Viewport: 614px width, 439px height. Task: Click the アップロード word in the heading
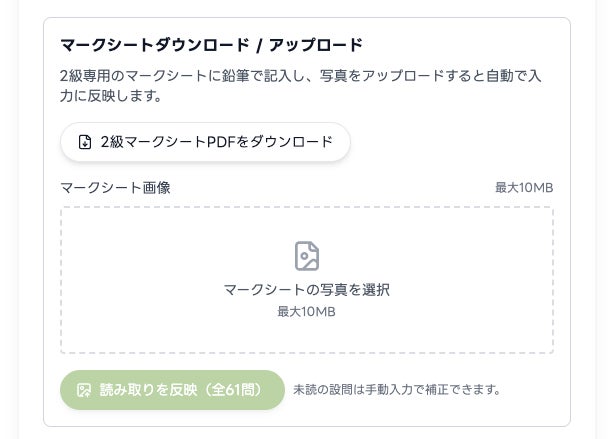click(x=316, y=45)
